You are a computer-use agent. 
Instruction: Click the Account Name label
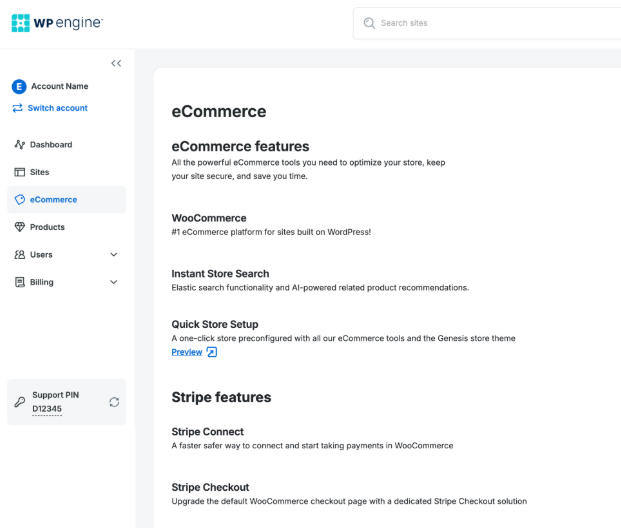coord(60,86)
